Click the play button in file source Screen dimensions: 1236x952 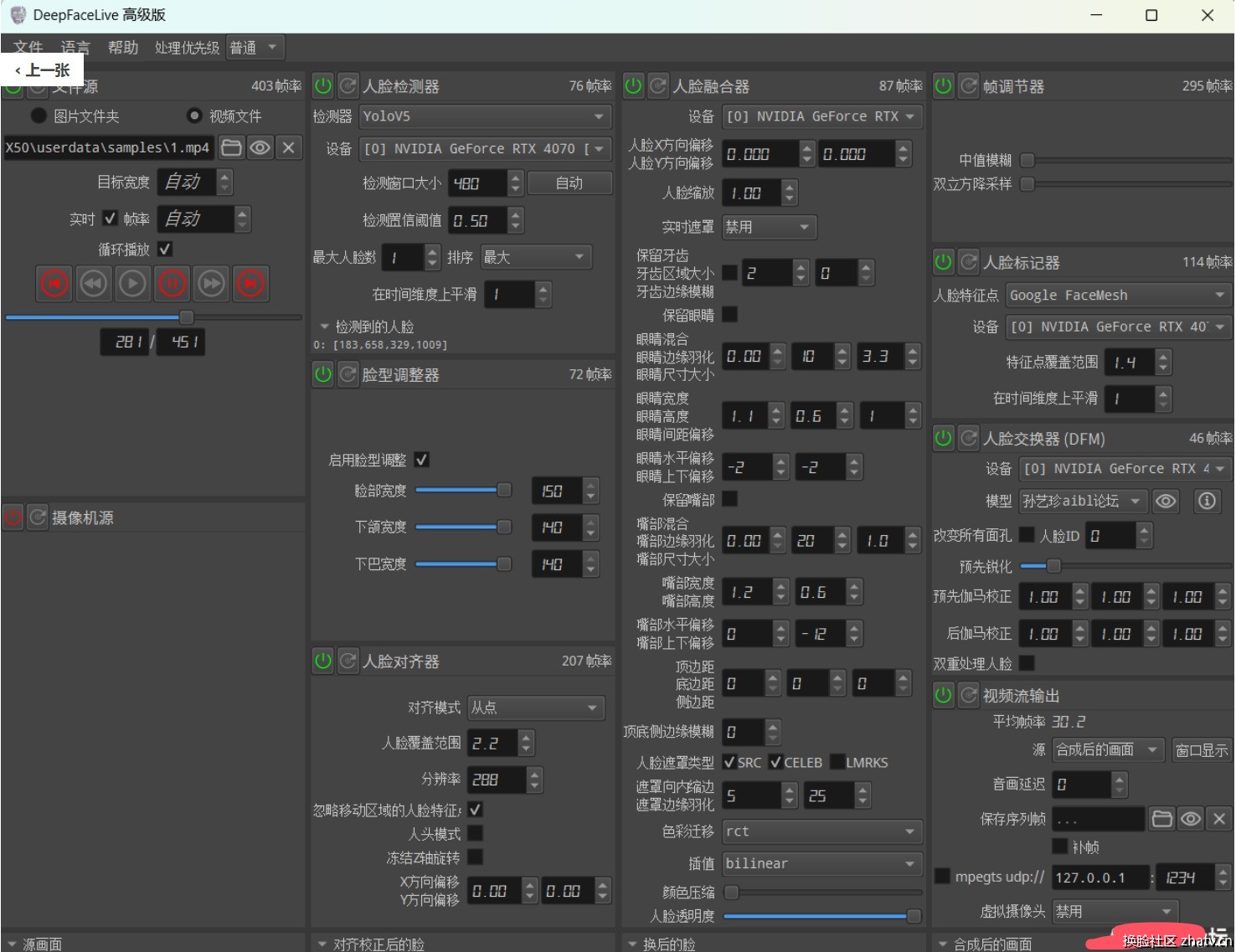click(132, 284)
